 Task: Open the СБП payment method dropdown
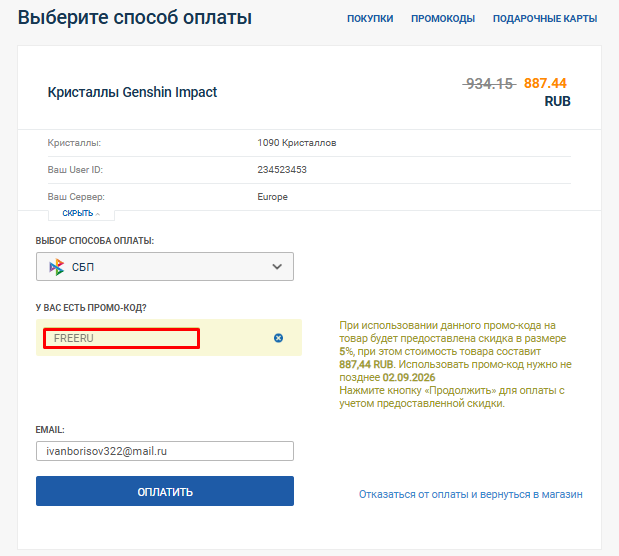coord(165,267)
